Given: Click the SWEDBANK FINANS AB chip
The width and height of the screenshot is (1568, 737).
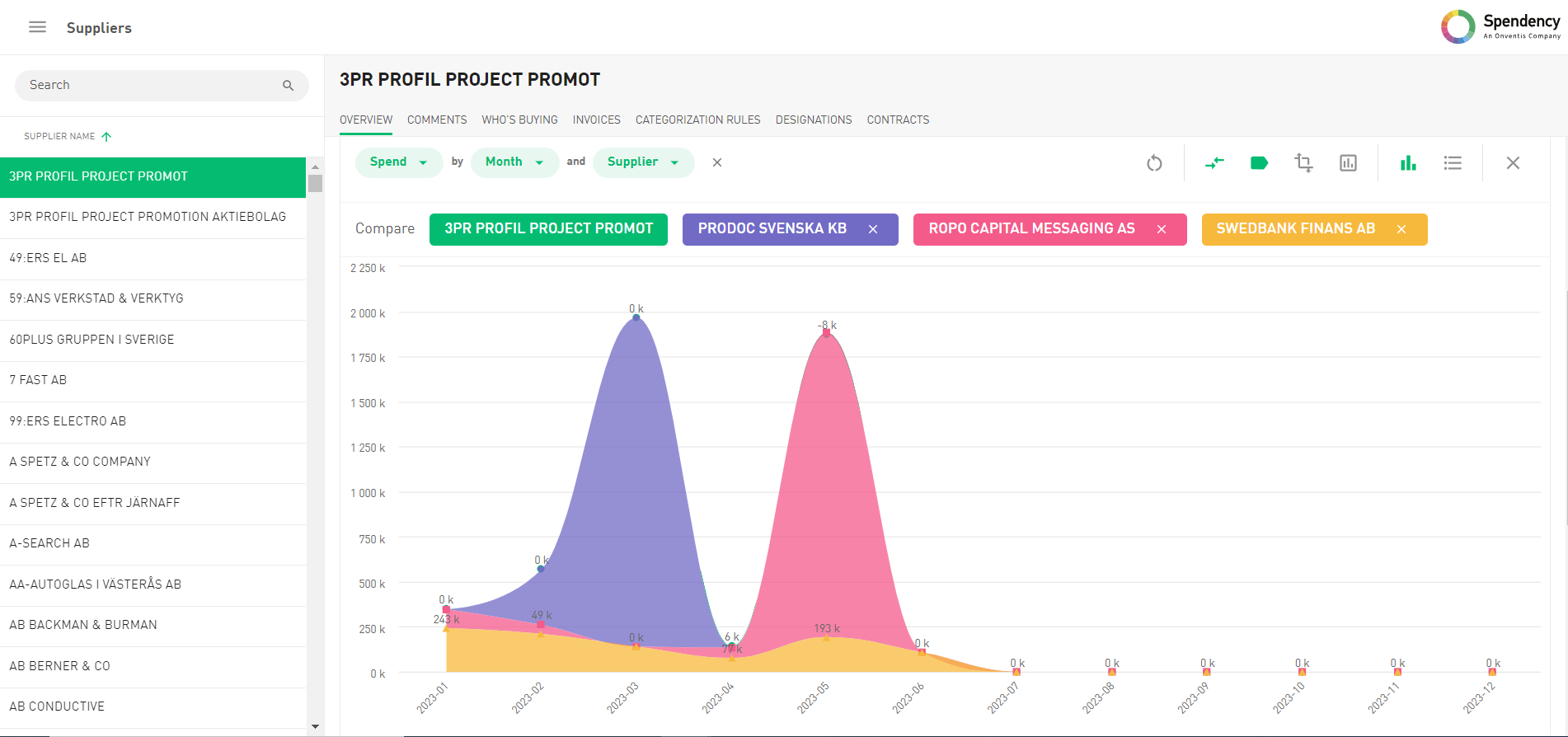Looking at the screenshot, I should coord(1295,229).
